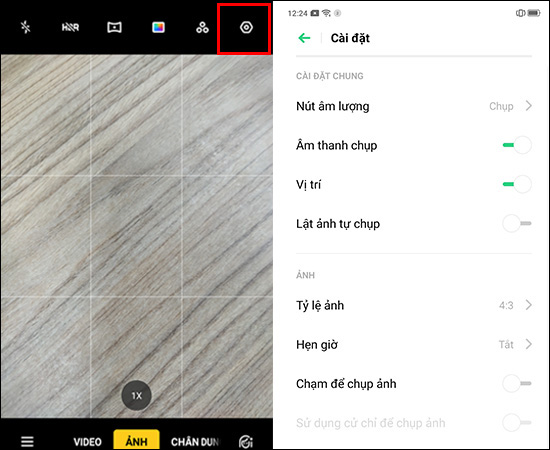Open Hẹn giờ timer options chevron
550x450 pixels.
[529, 344]
